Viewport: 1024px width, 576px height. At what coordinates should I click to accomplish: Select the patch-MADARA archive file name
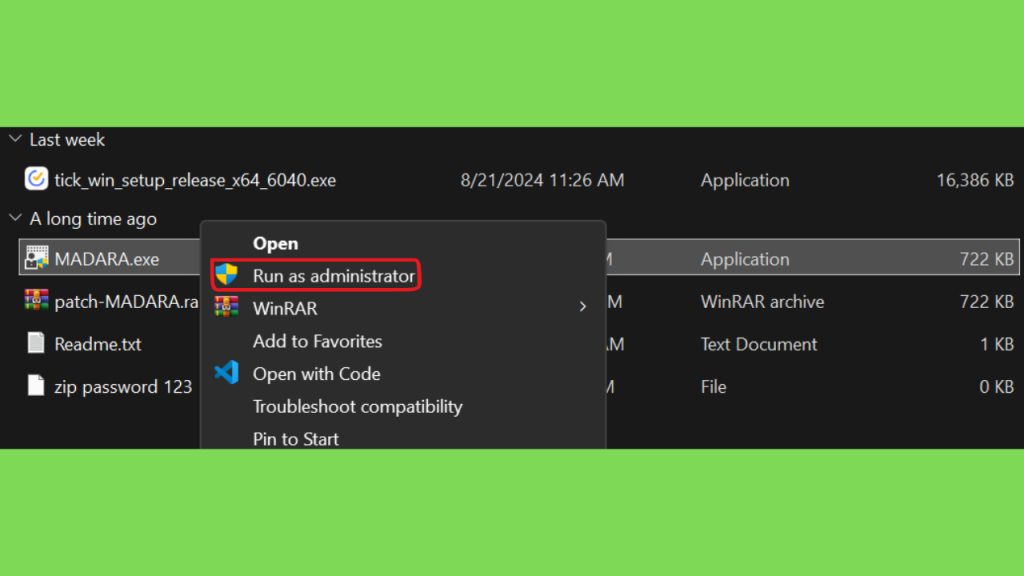tap(127, 302)
